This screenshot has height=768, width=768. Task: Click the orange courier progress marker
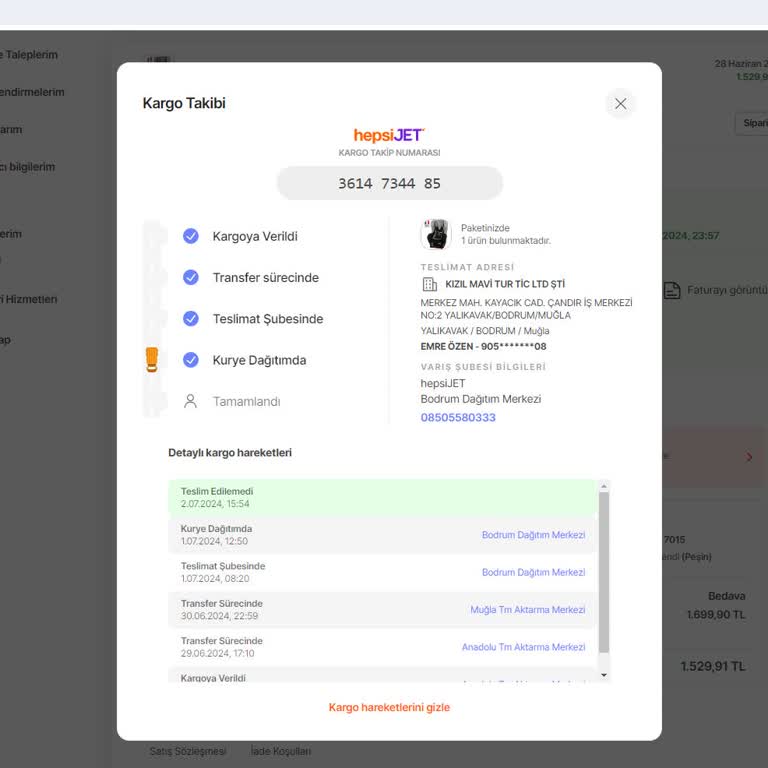(152, 360)
